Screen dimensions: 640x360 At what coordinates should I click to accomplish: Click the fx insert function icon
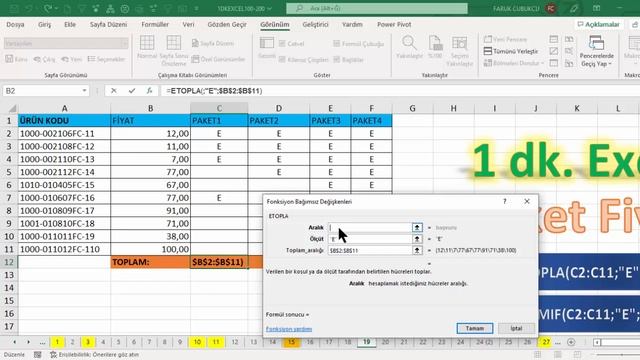[149, 91]
